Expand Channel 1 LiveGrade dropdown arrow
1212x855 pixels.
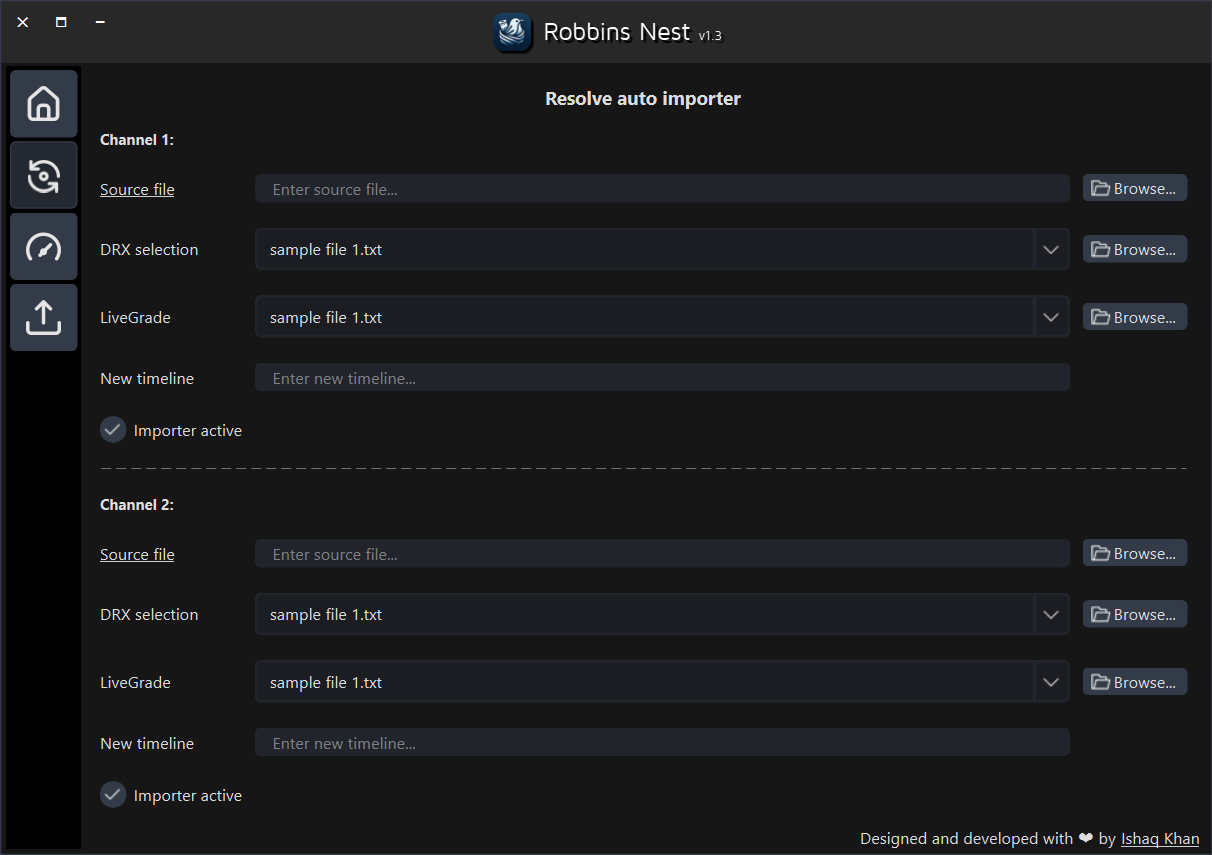1051,318
